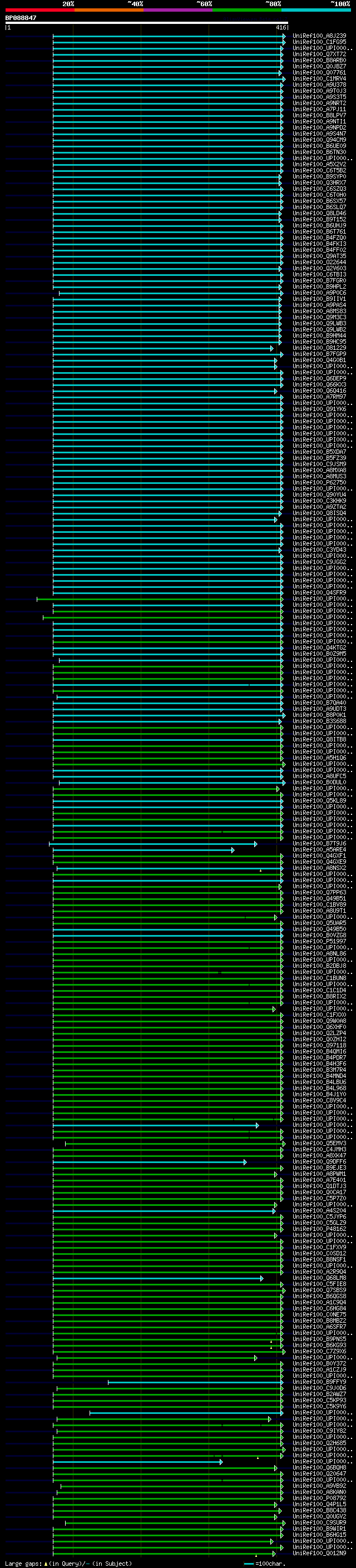Click the UniRef100_B4MND4 label

pyautogui.click(x=319, y=1076)
